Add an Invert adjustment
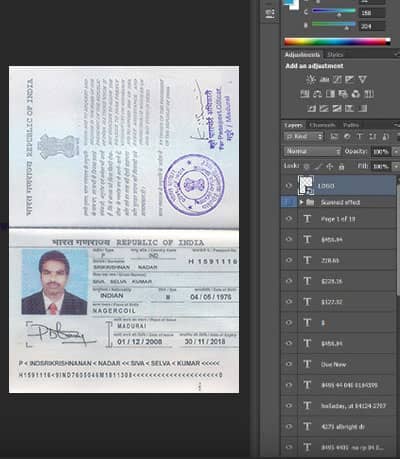The image size is (400, 459). [x=311, y=108]
